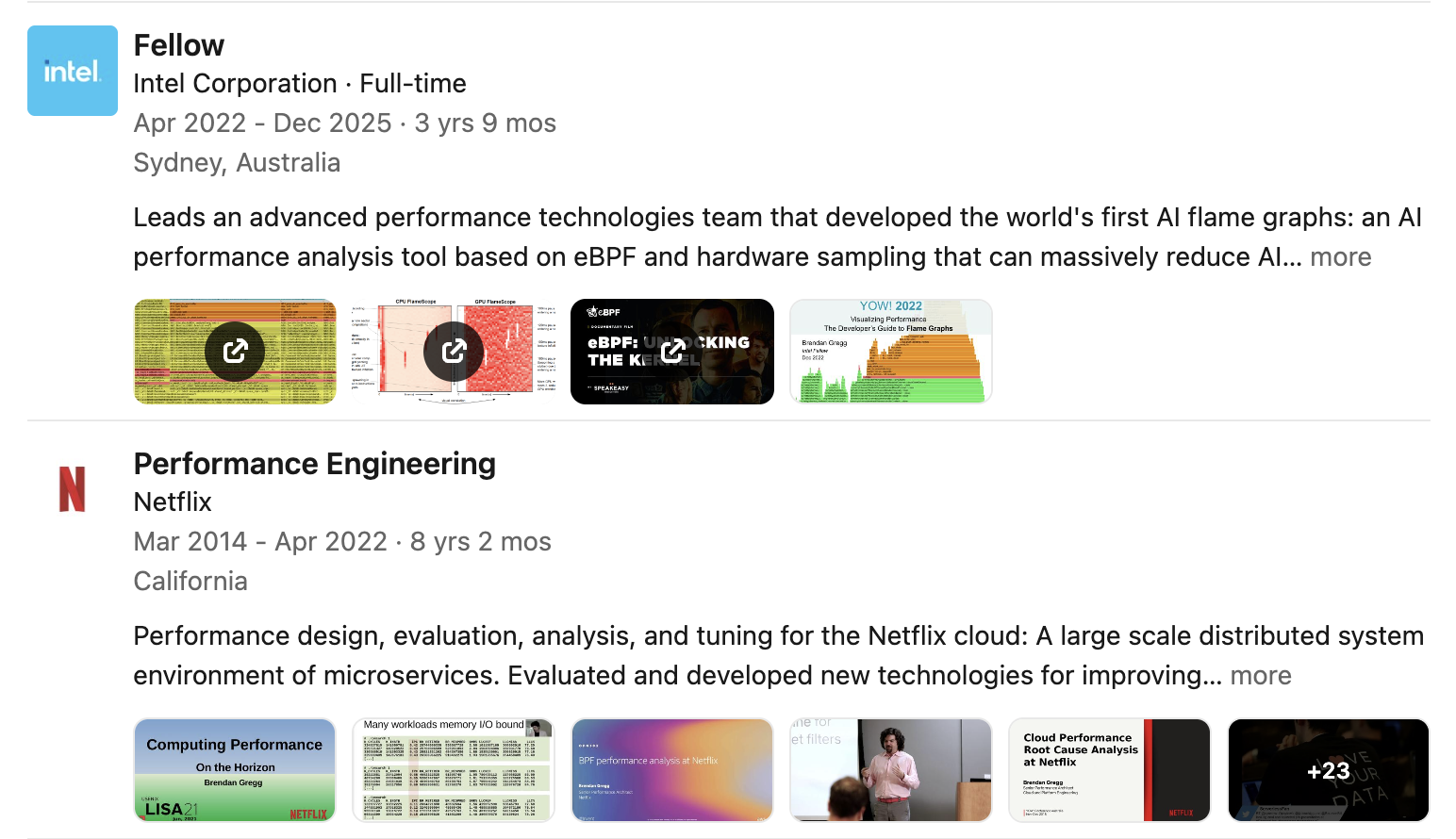The height and width of the screenshot is (839, 1456).
Task: Open the Netflix company name link
Action: click(173, 502)
